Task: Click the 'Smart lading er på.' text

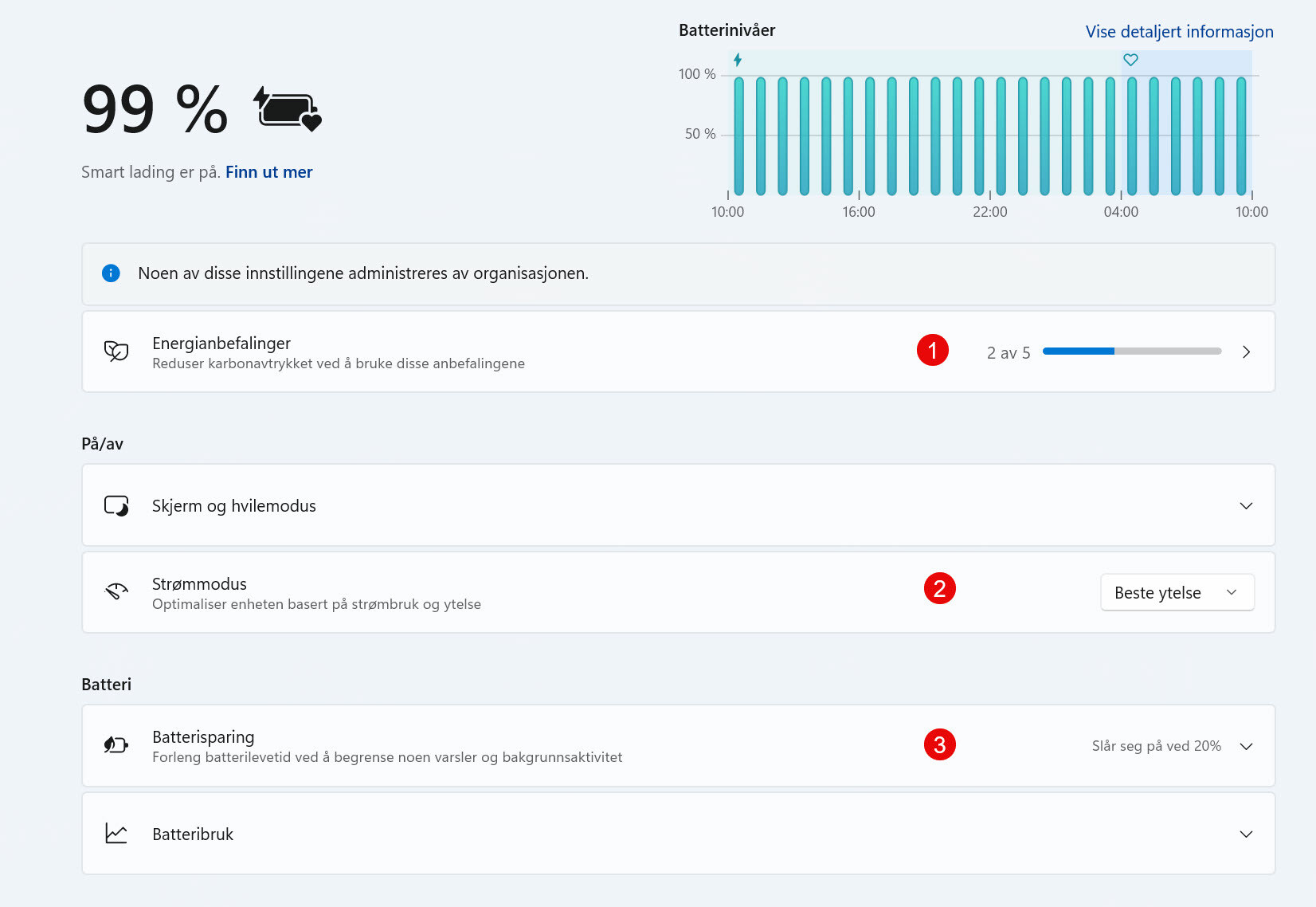Action: (151, 172)
